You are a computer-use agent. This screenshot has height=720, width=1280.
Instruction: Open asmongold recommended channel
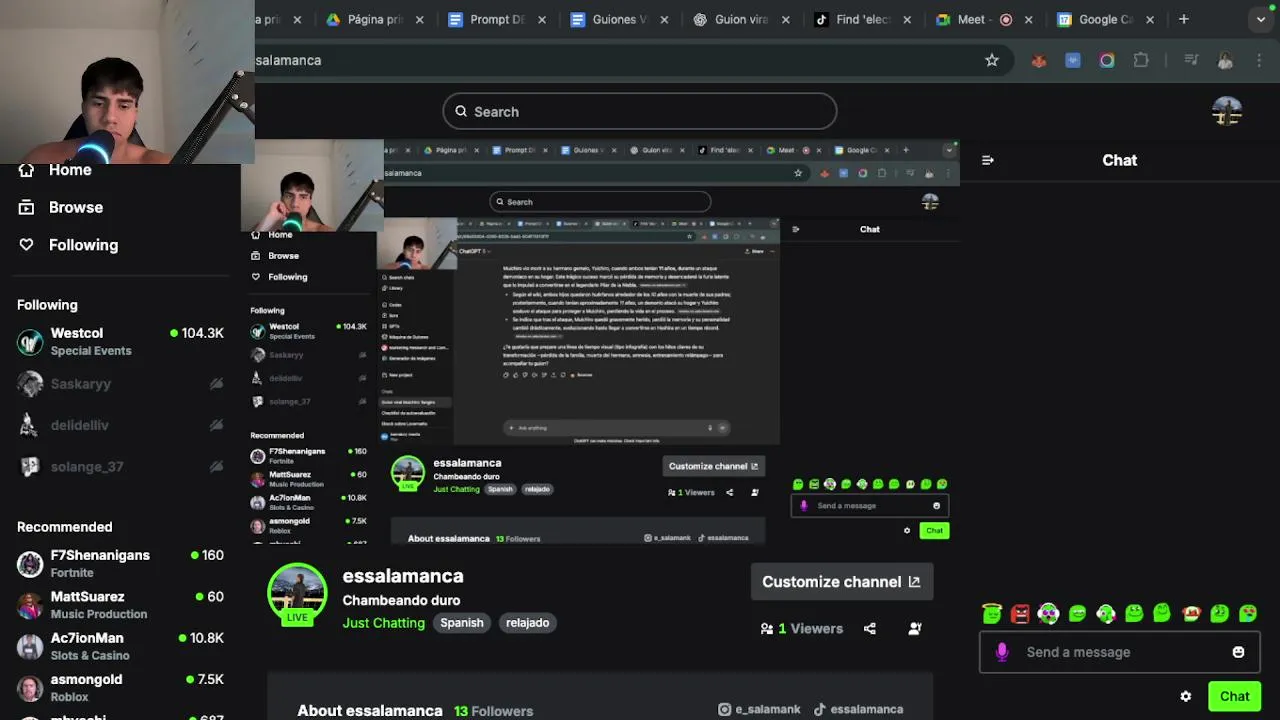click(120, 688)
